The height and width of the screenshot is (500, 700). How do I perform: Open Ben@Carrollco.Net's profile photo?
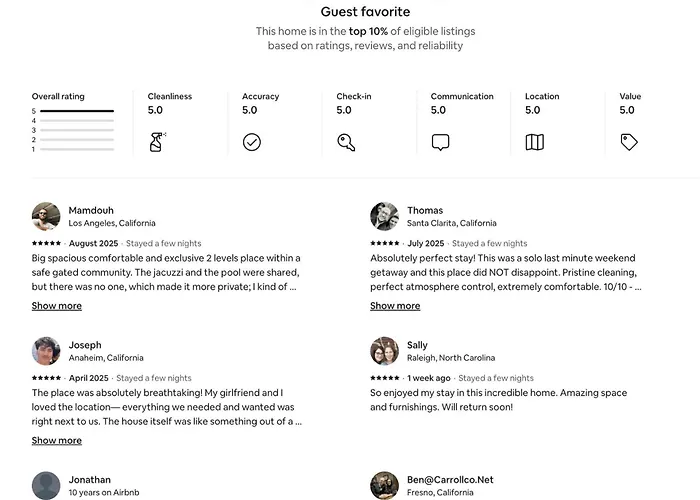[x=384, y=486]
